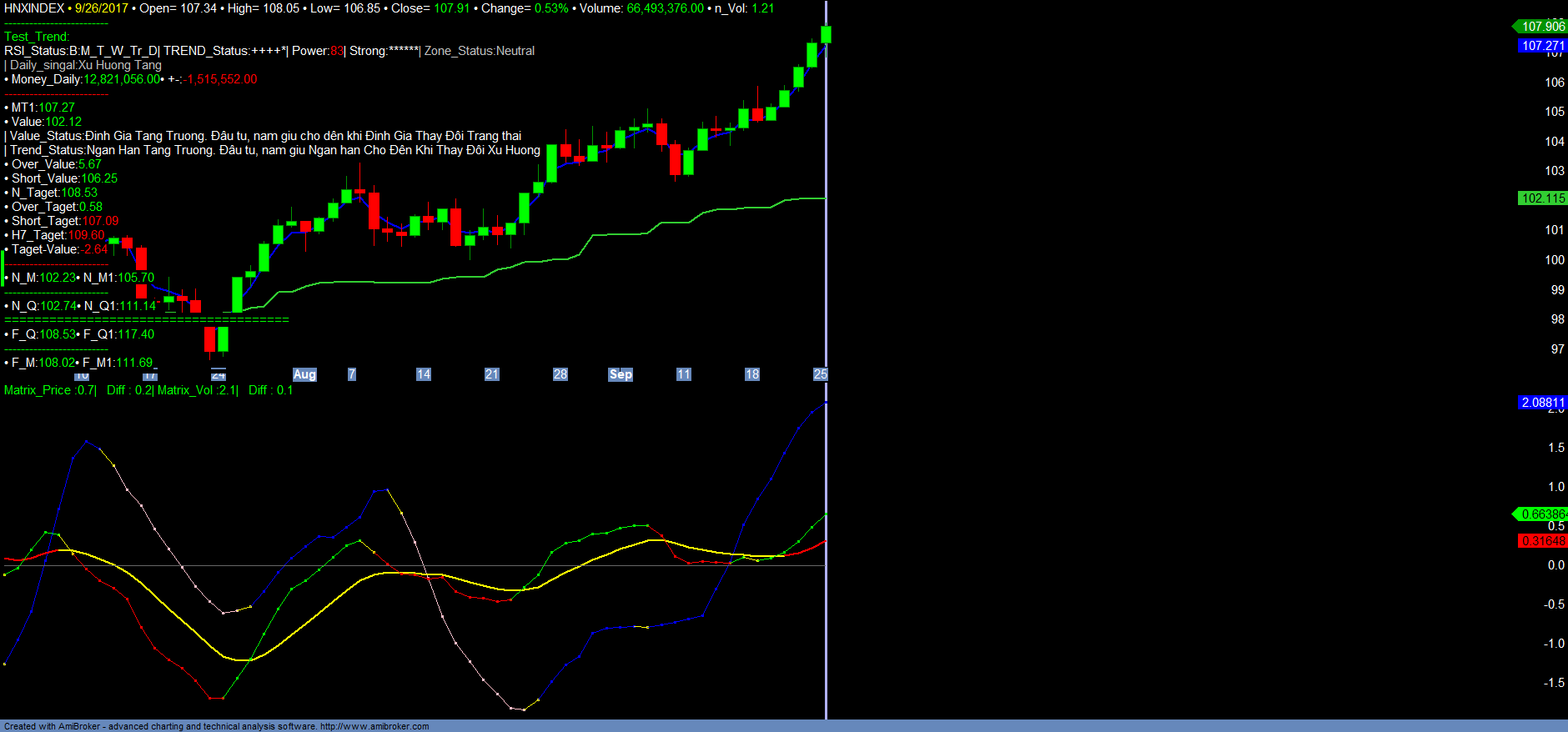Click the HNXINDEX ticker title

34,8
